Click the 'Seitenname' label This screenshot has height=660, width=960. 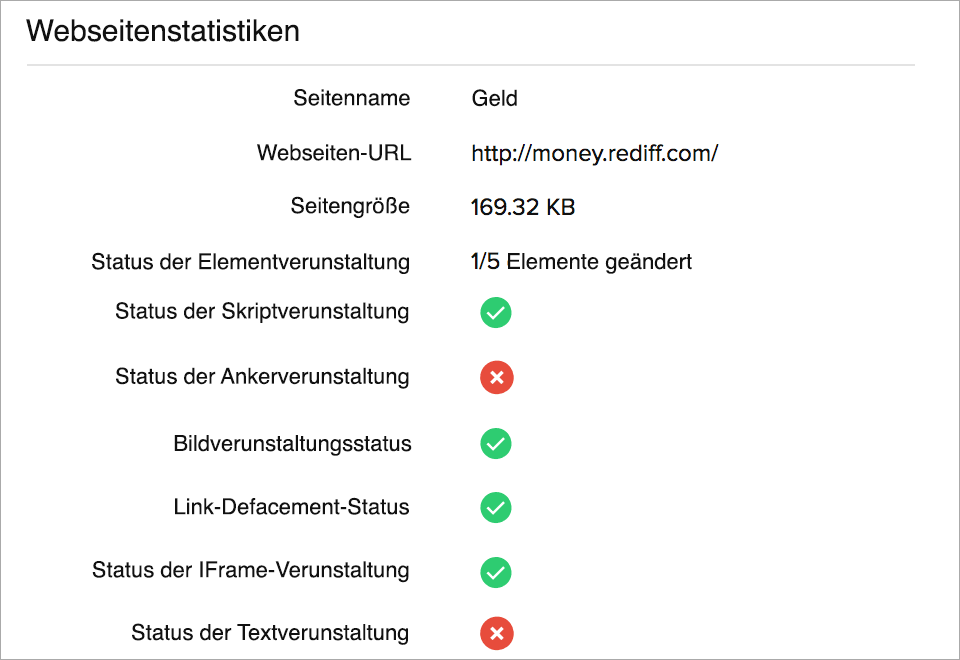coord(351,98)
